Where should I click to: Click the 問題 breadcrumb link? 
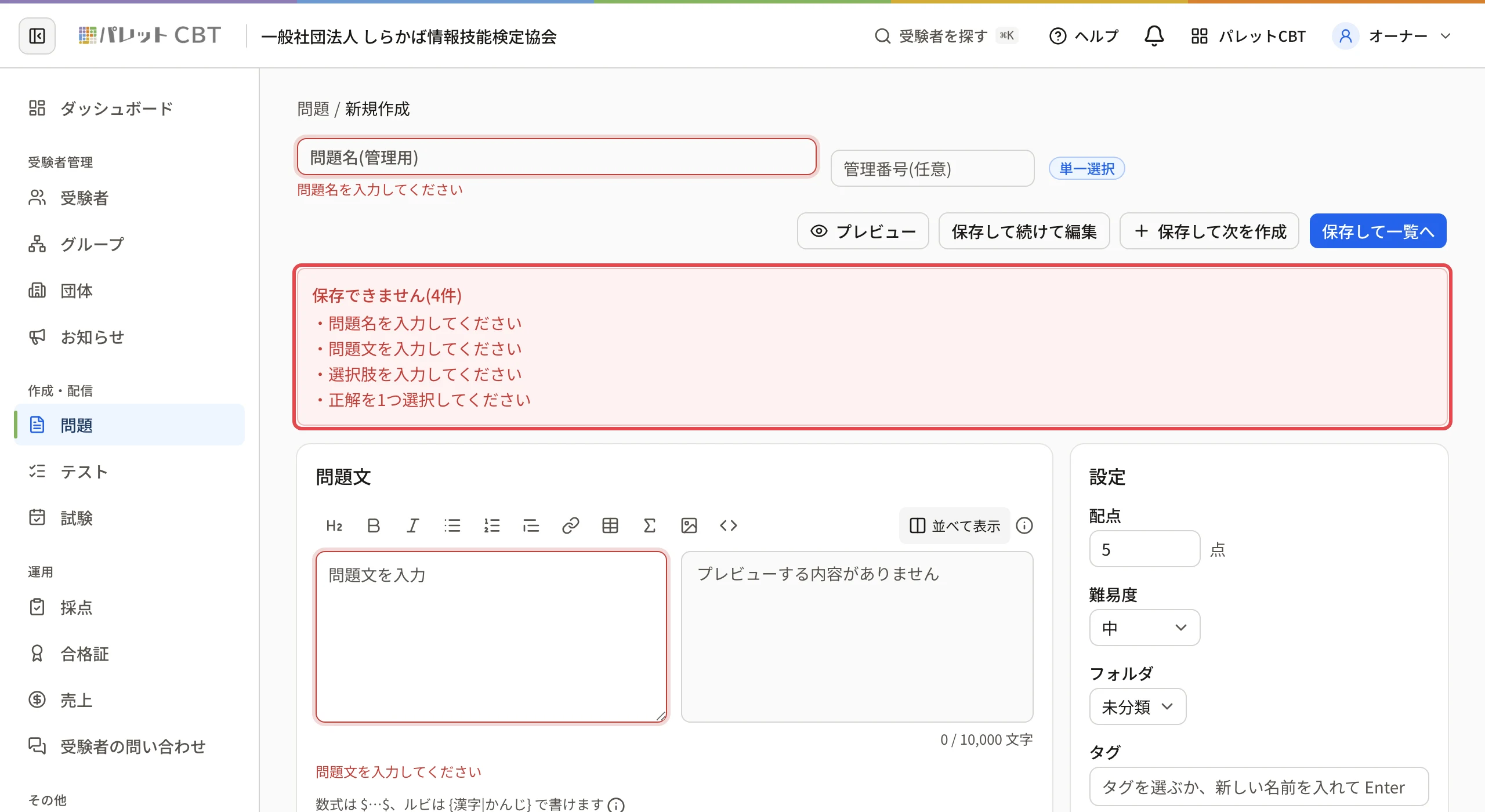coord(313,108)
